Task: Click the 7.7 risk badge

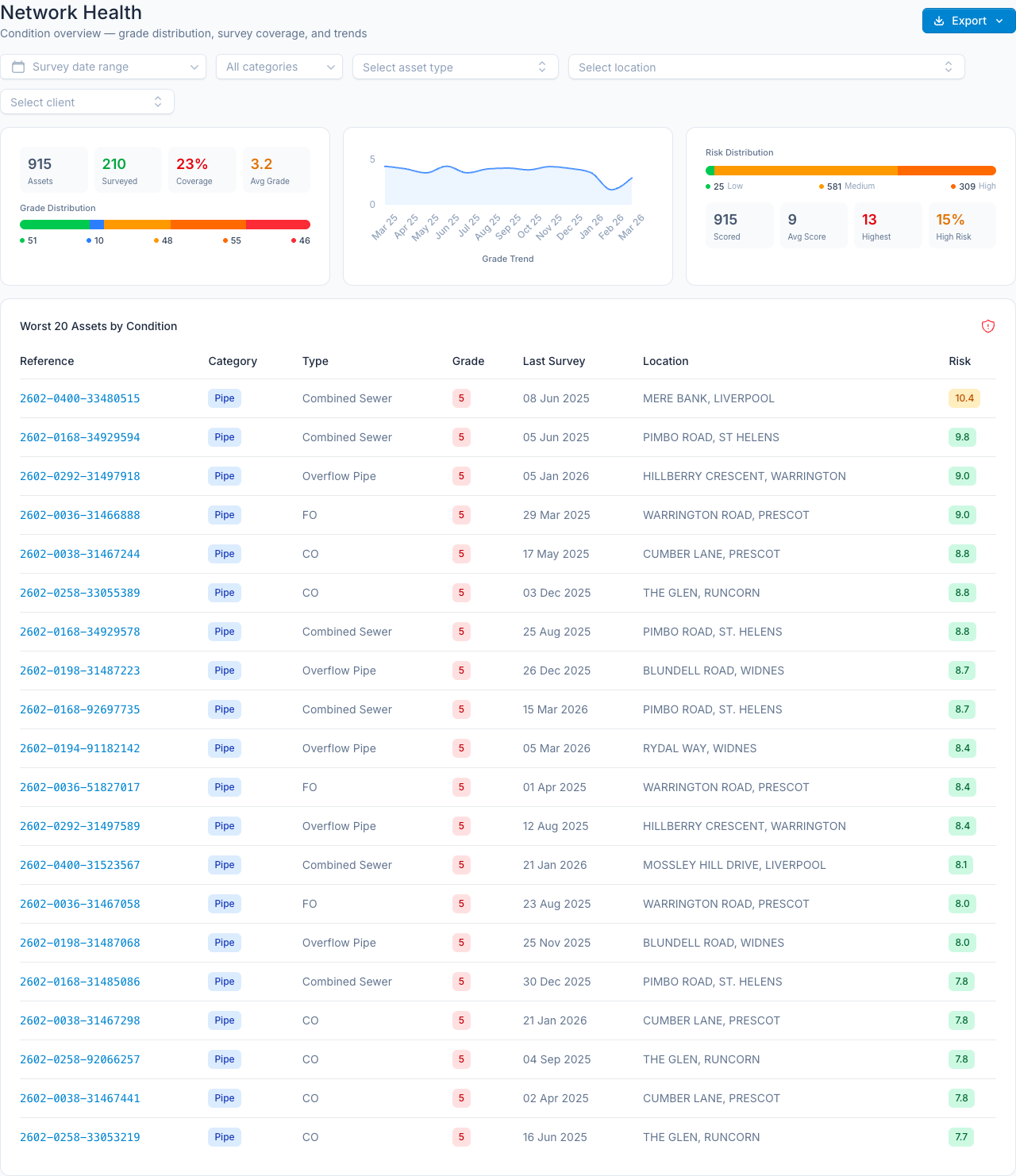Action: pos(961,1137)
